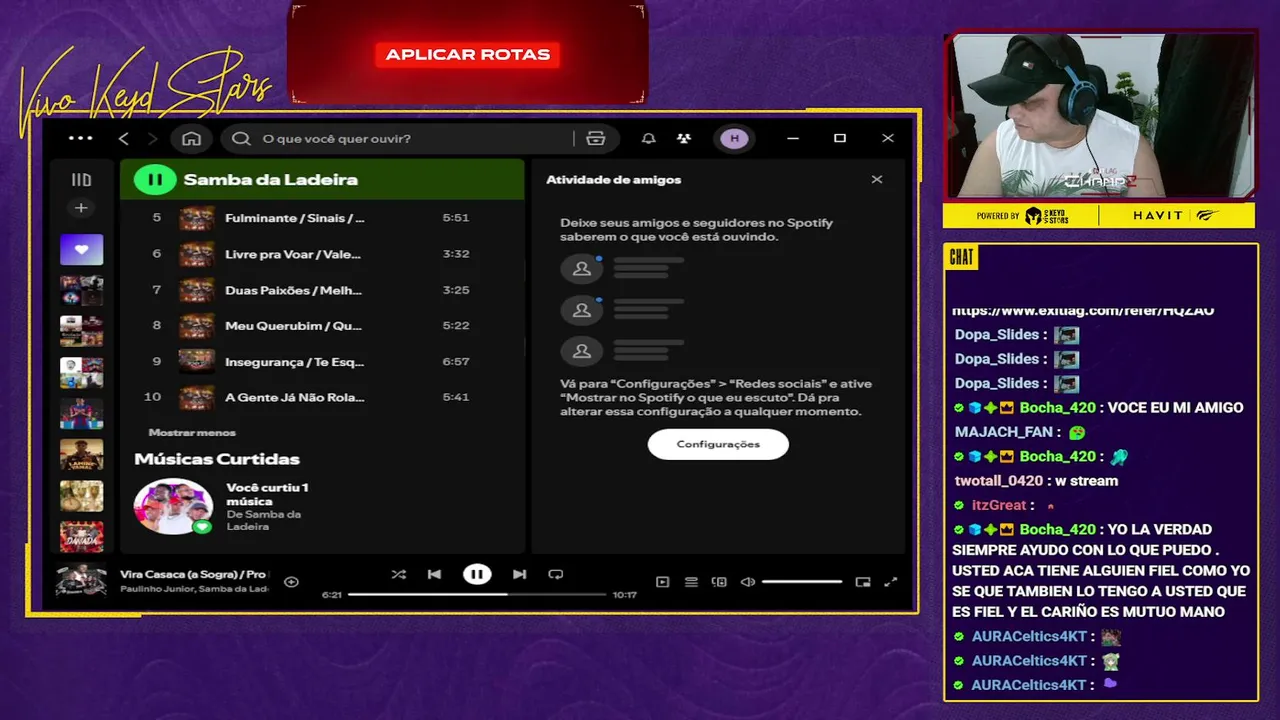Open Liked Songs heart playlist in sidebar
The height and width of the screenshot is (720, 1280).
81,249
